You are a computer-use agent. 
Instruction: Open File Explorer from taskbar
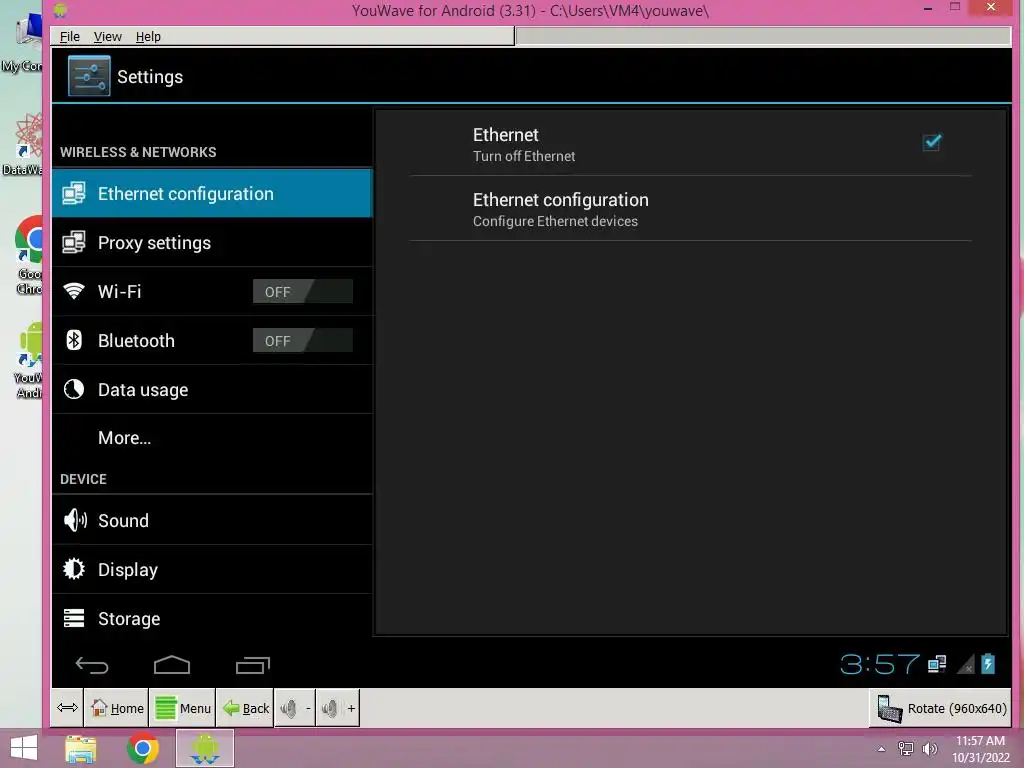(81, 749)
